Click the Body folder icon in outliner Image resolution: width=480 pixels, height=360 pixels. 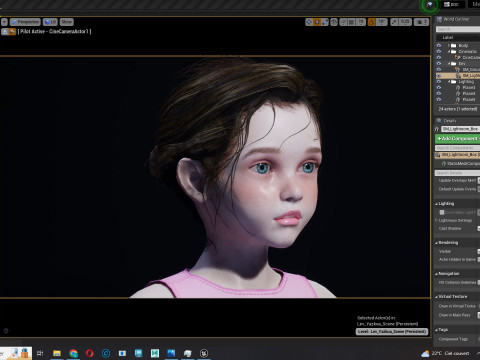(x=454, y=45)
